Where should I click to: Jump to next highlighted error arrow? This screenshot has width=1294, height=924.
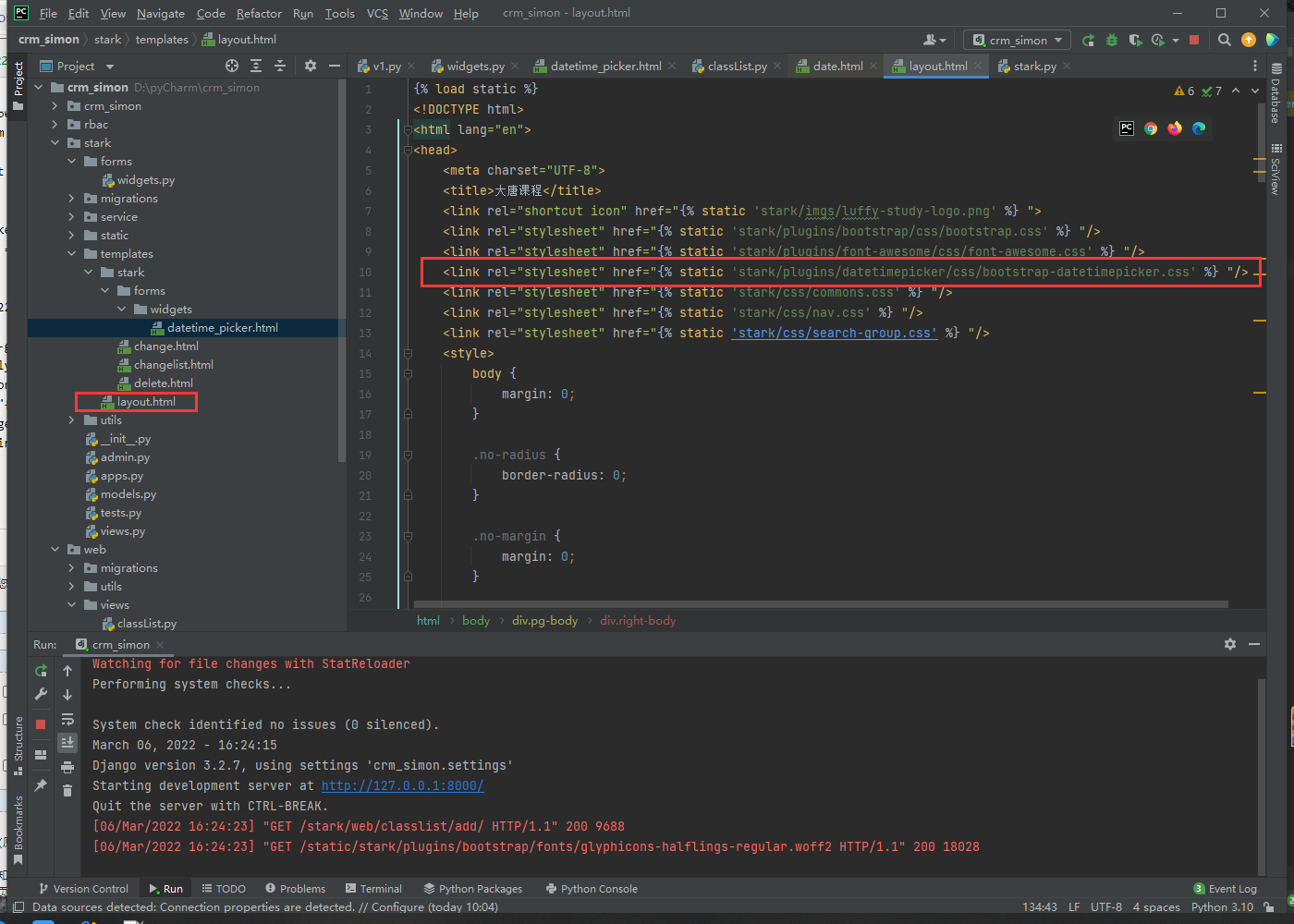[x=1255, y=91]
